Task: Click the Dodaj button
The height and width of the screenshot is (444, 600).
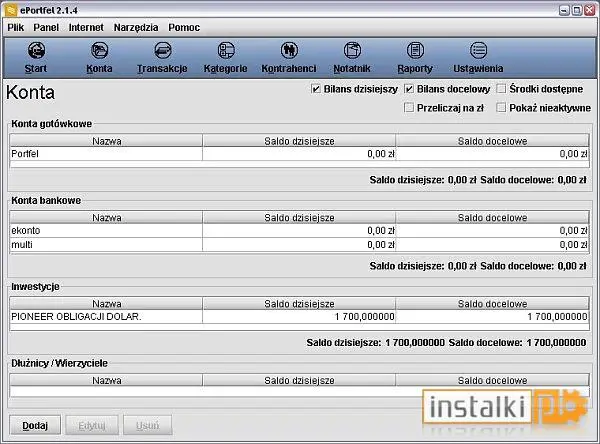Action: point(35,425)
